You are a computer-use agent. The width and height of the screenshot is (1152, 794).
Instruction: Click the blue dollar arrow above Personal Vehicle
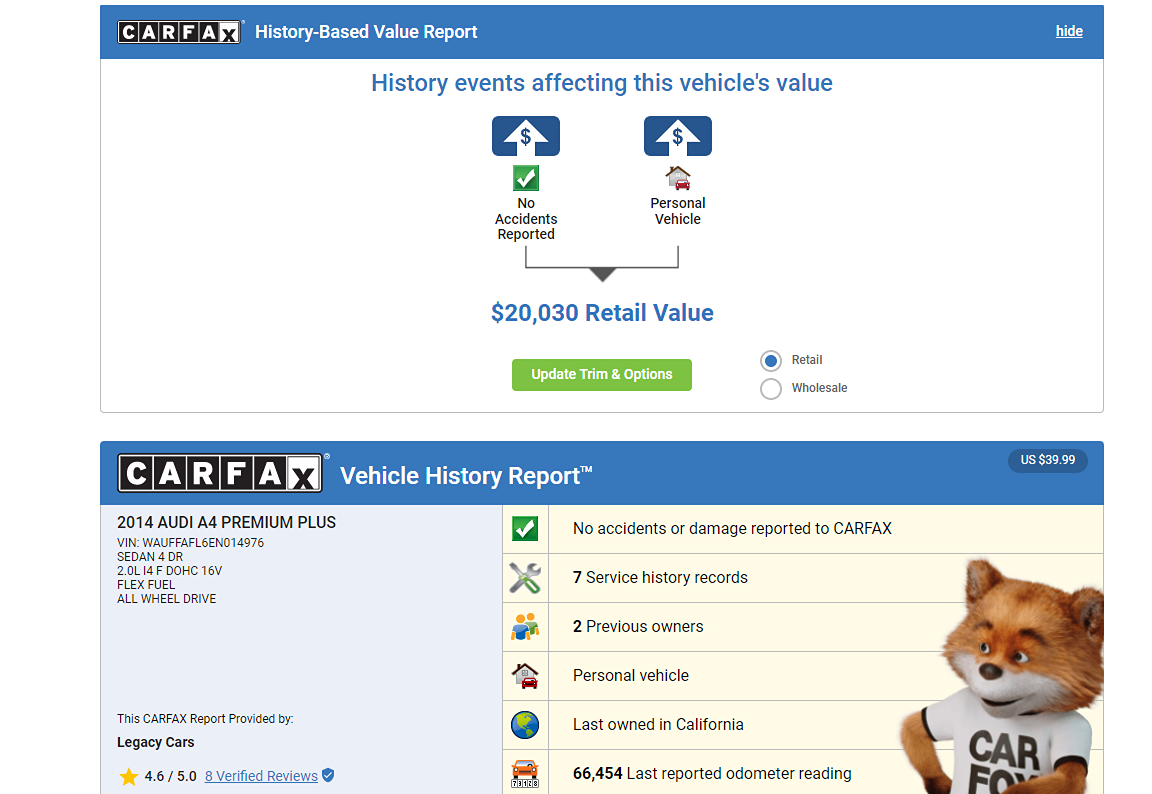(x=678, y=136)
